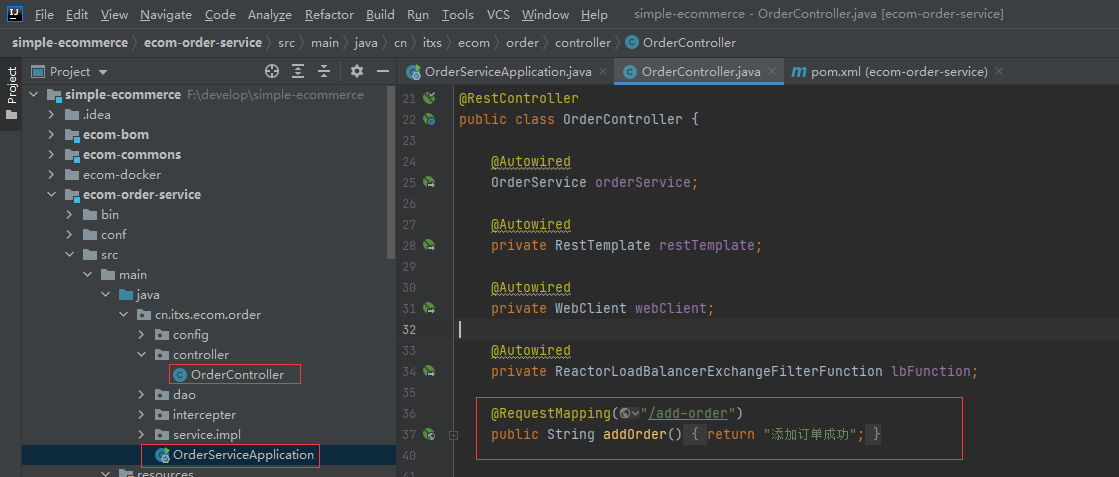Open the Help menu
This screenshot has height=477, width=1119.
pos(594,14)
